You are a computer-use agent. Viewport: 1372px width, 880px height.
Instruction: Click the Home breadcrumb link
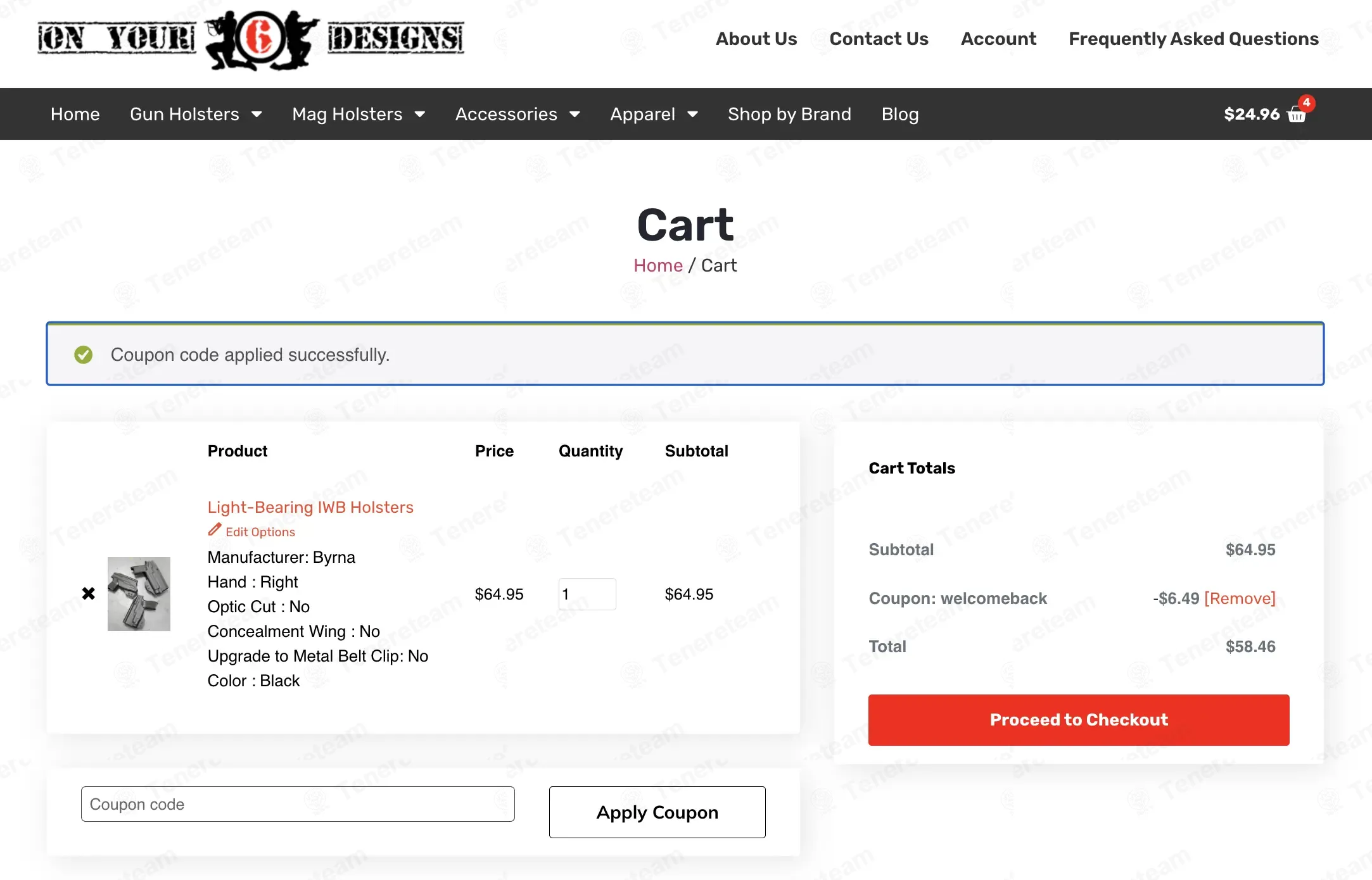point(658,265)
